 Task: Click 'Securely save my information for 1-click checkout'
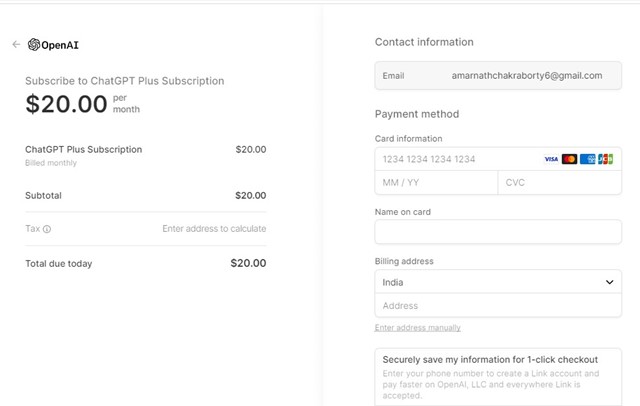490,359
